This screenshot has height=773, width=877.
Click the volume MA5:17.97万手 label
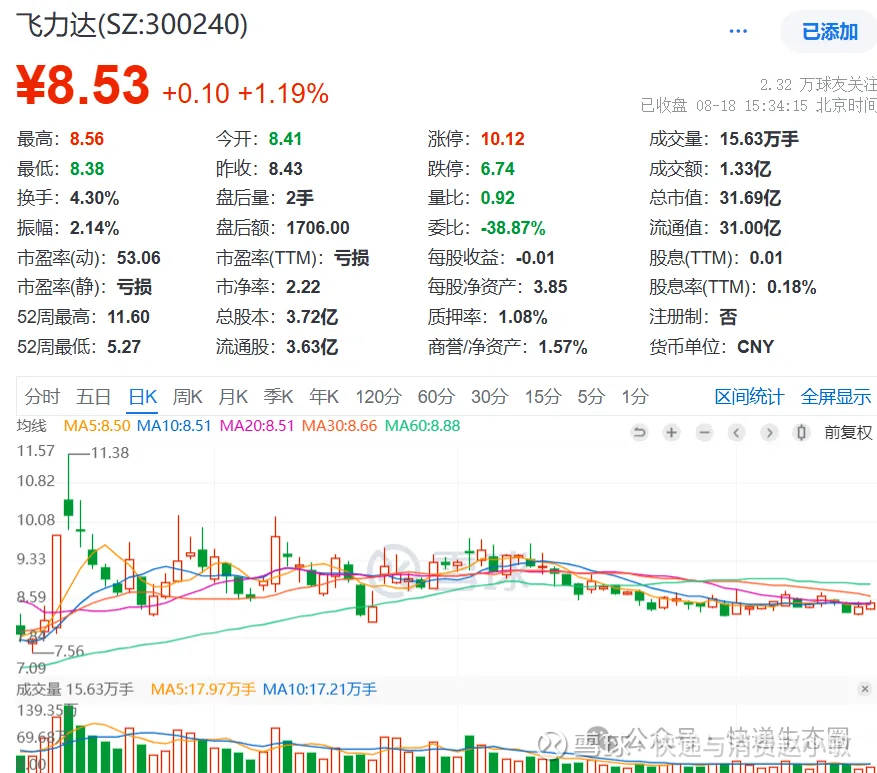click(203, 689)
